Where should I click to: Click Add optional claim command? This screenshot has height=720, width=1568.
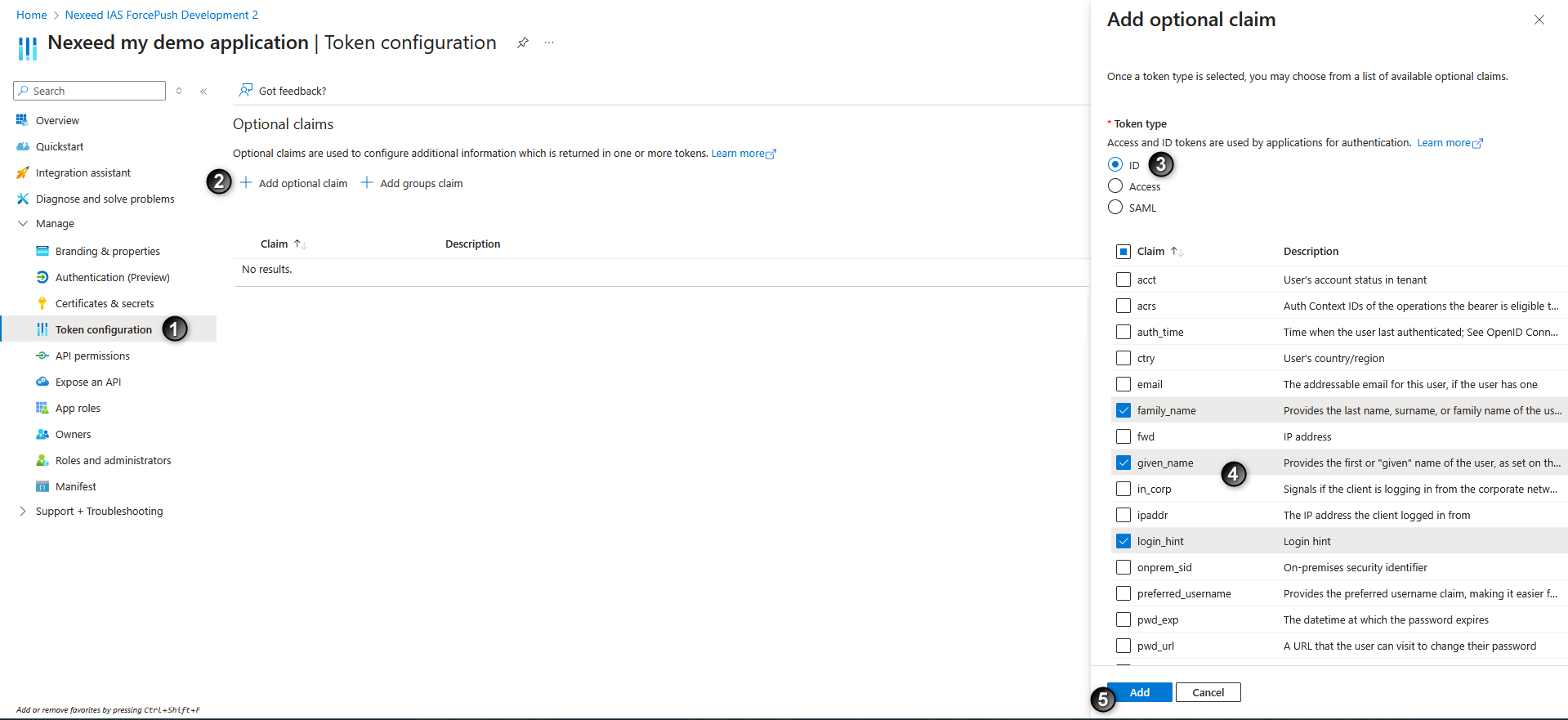[x=293, y=183]
